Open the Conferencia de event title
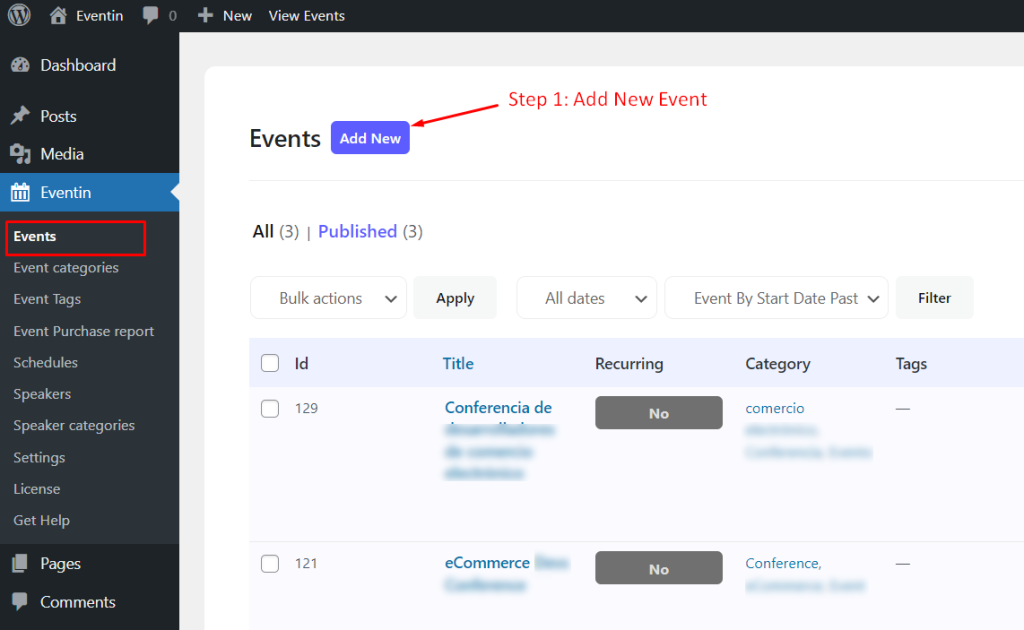The width and height of the screenshot is (1024, 630). (498, 407)
